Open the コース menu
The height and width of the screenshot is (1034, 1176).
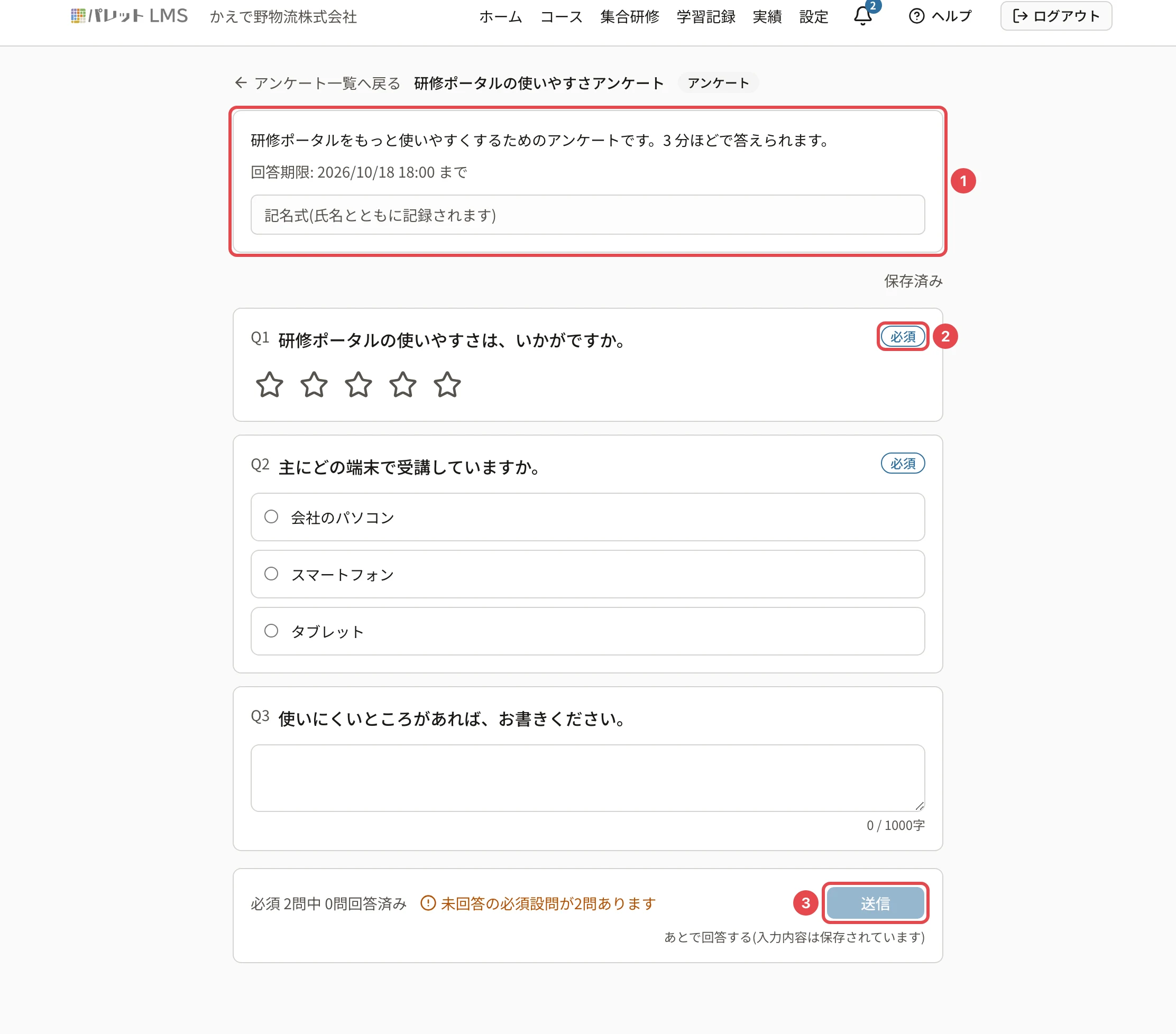tap(561, 17)
